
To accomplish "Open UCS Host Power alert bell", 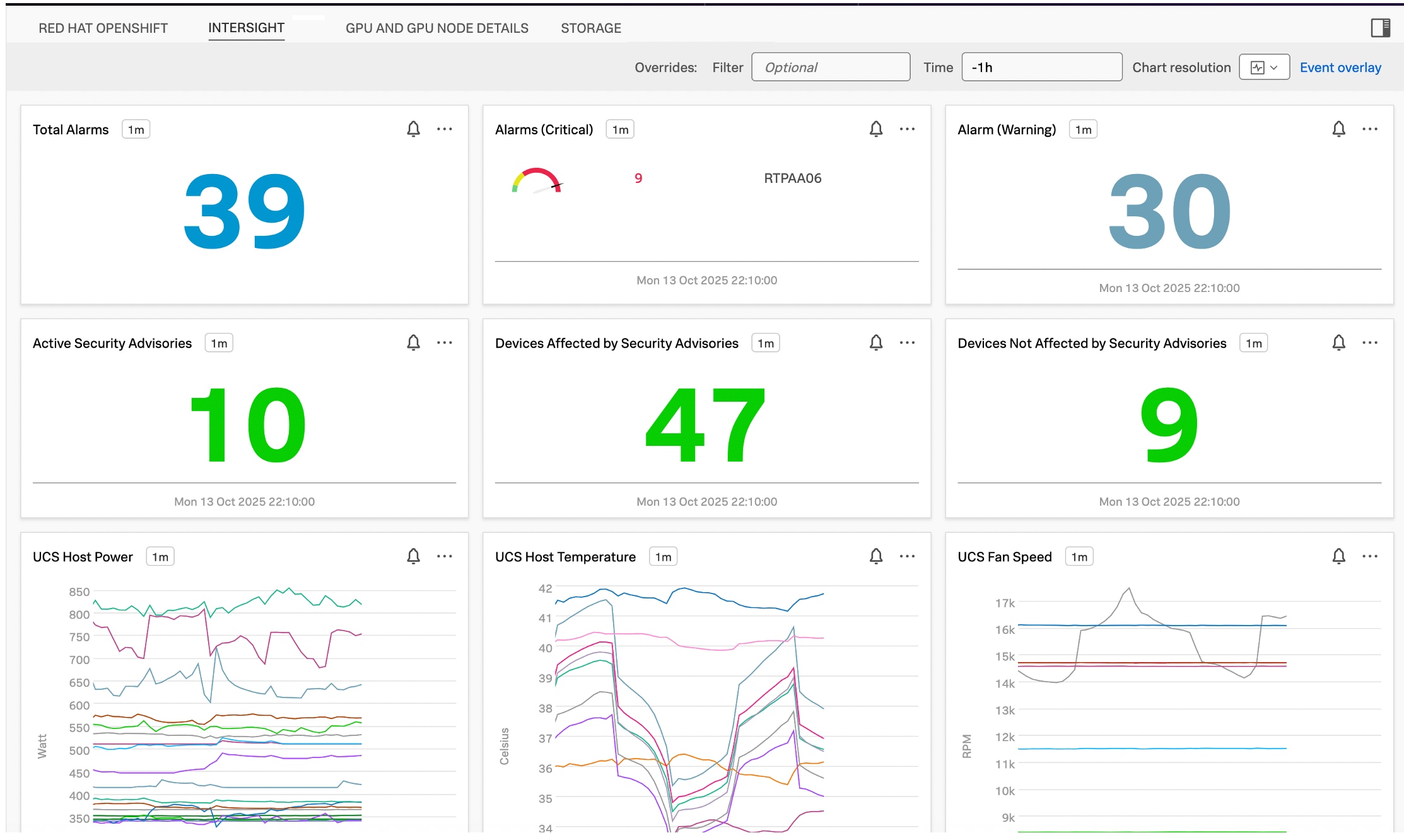I will [x=413, y=556].
